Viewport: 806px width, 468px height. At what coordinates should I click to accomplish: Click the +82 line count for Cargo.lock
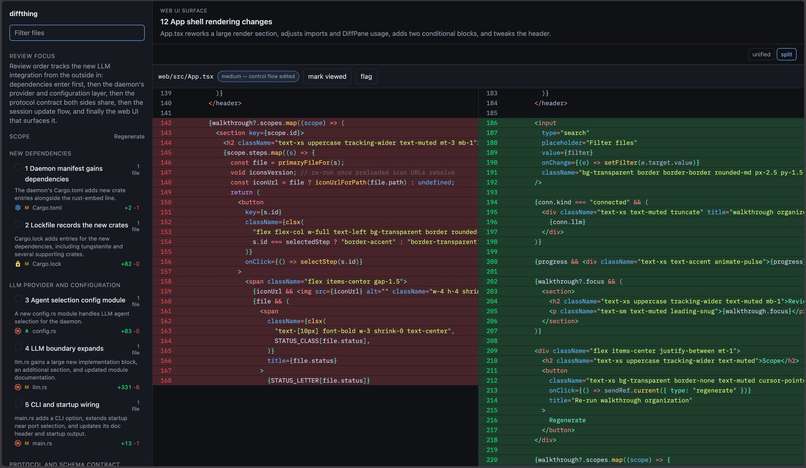(x=126, y=264)
